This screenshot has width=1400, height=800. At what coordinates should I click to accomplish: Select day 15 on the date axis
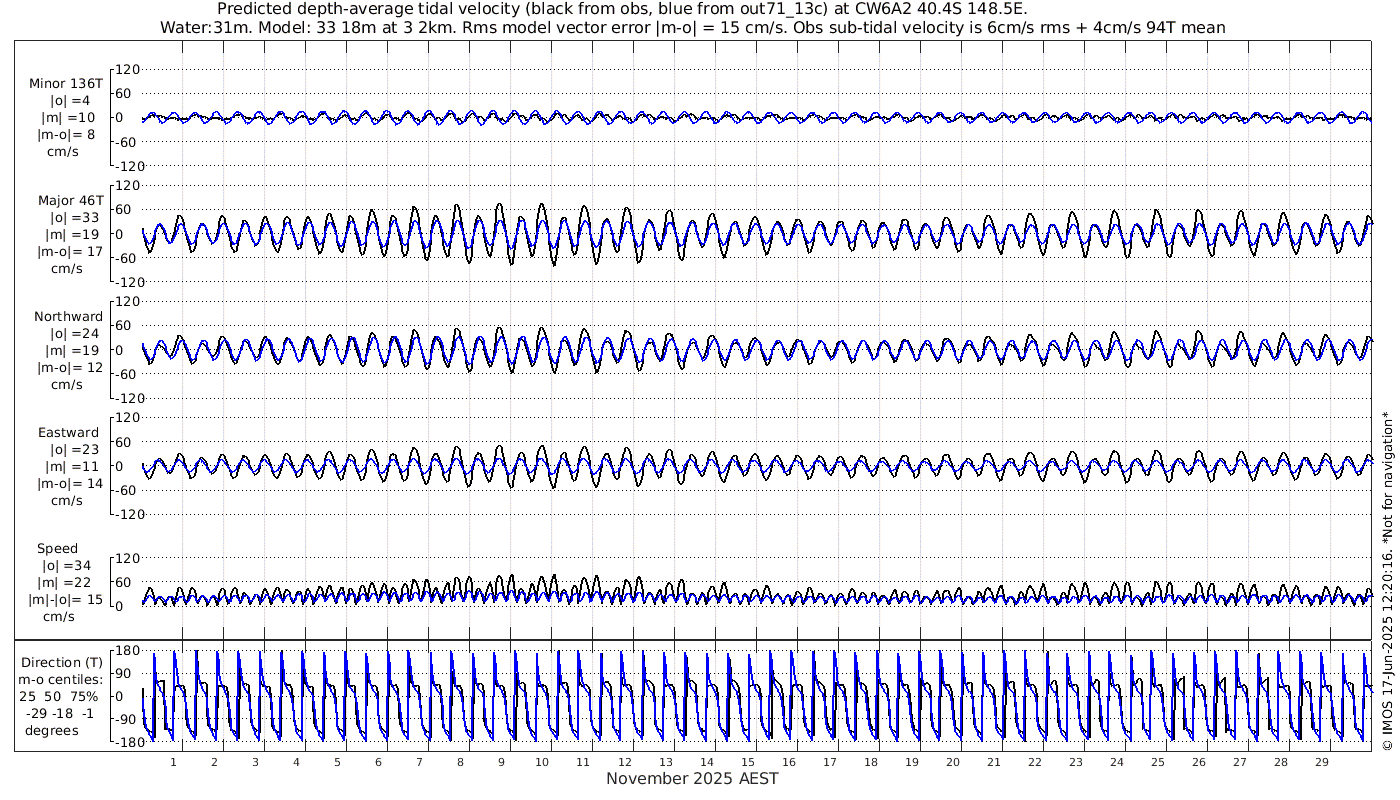[747, 762]
